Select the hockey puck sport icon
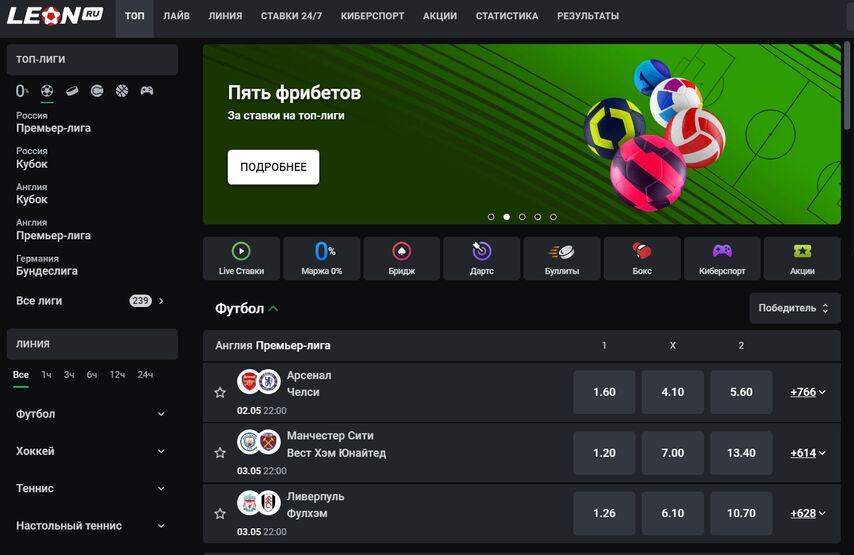 72,91
